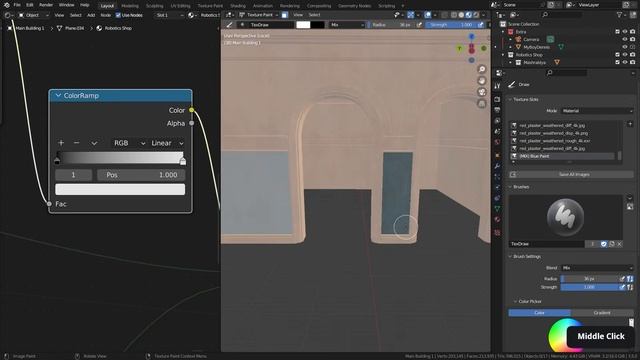Remove a color stop with the minus button
This screenshot has width=640, height=360.
click(76, 143)
